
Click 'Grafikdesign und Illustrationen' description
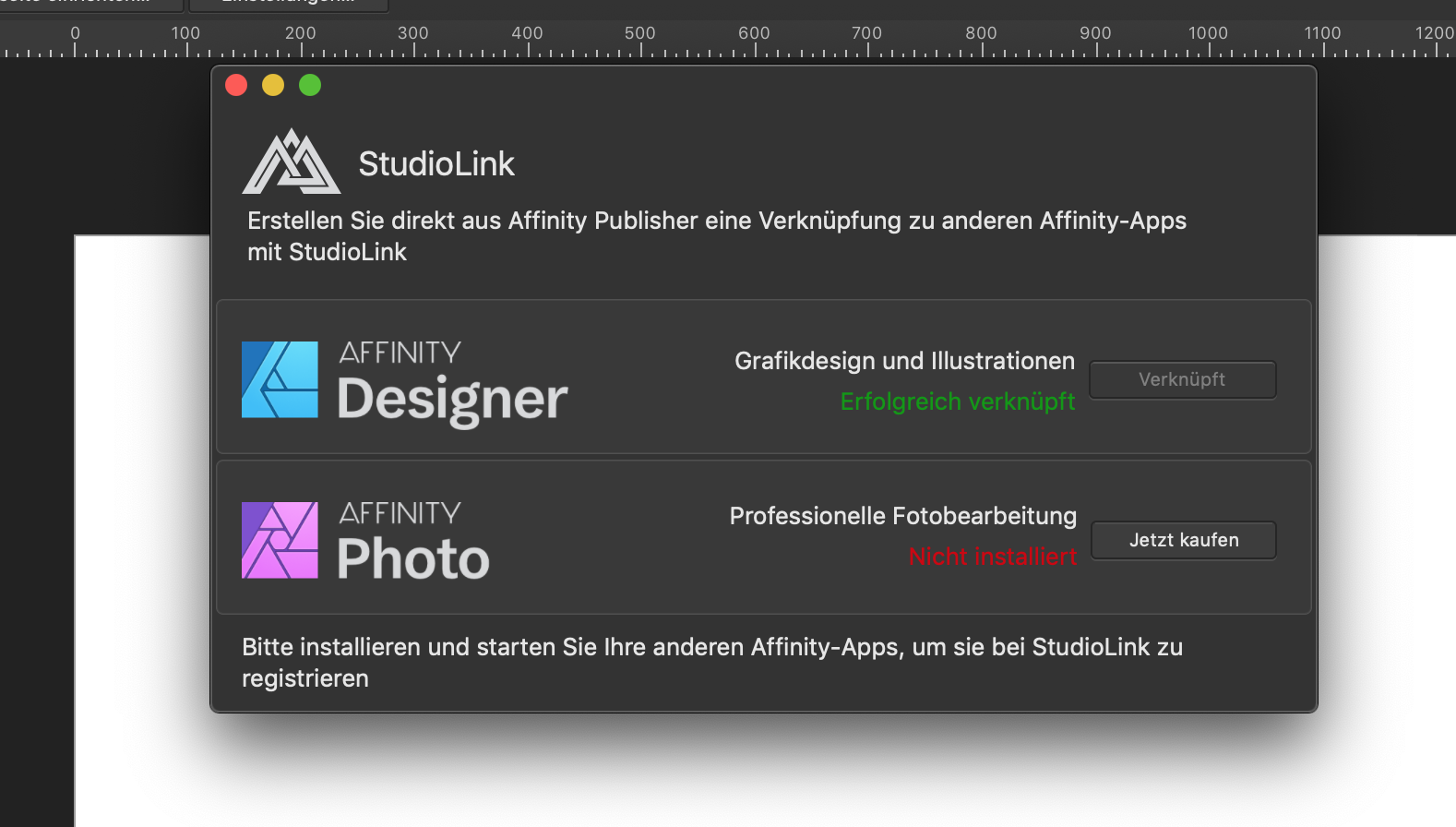pos(904,361)
